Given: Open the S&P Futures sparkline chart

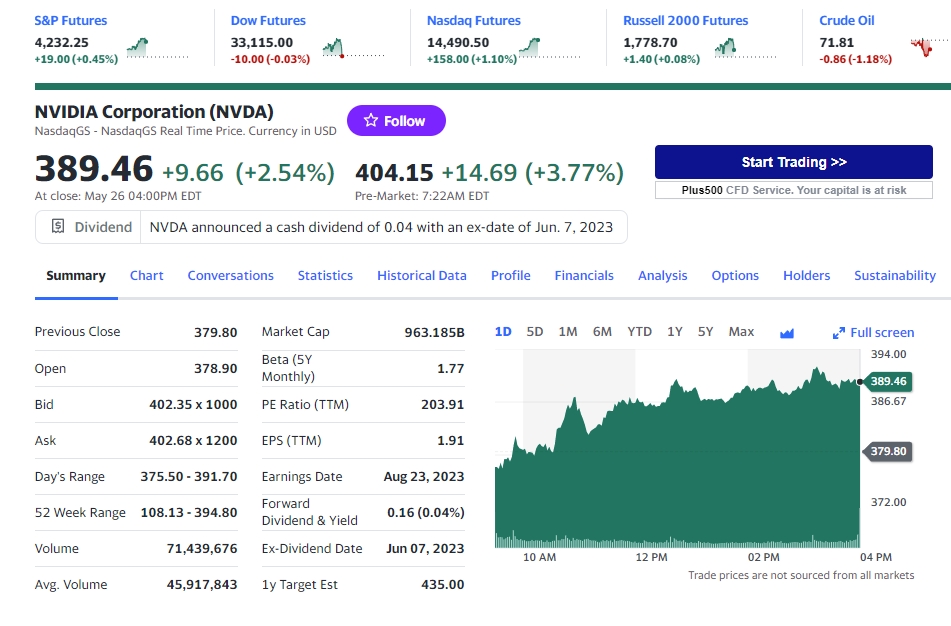Looking at the screenshot, I should 158,48.
